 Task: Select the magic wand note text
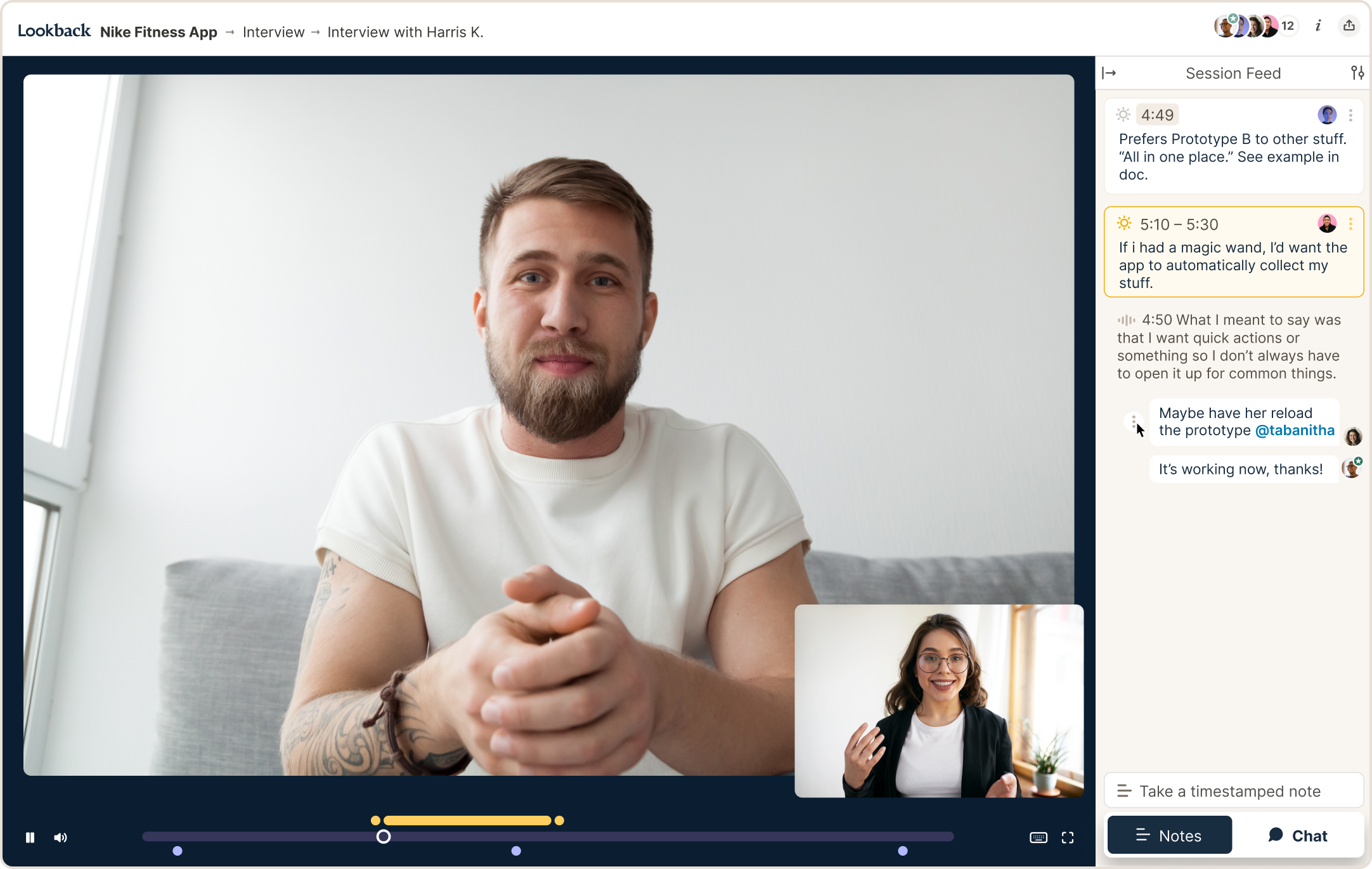tap(1233, 265)
